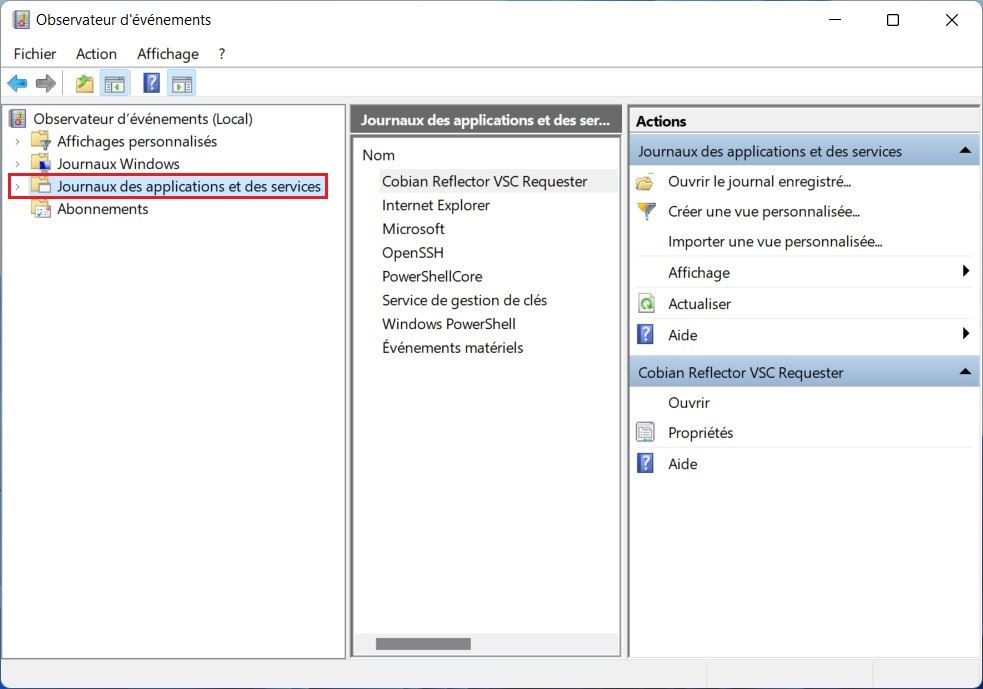Click the horizontal scrollbar in the list pane

coord(422,644)
